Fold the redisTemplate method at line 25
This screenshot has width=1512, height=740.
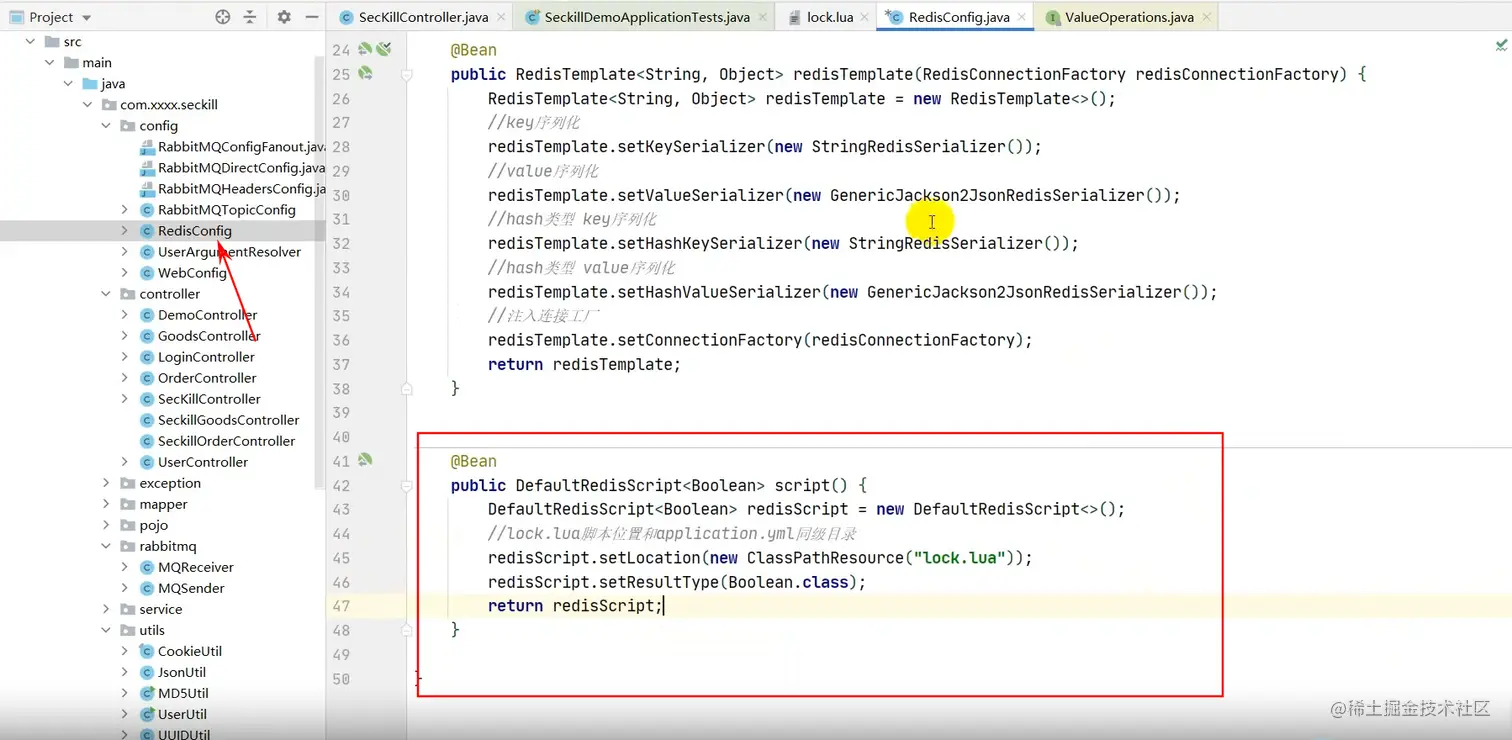tap(406, 74)
